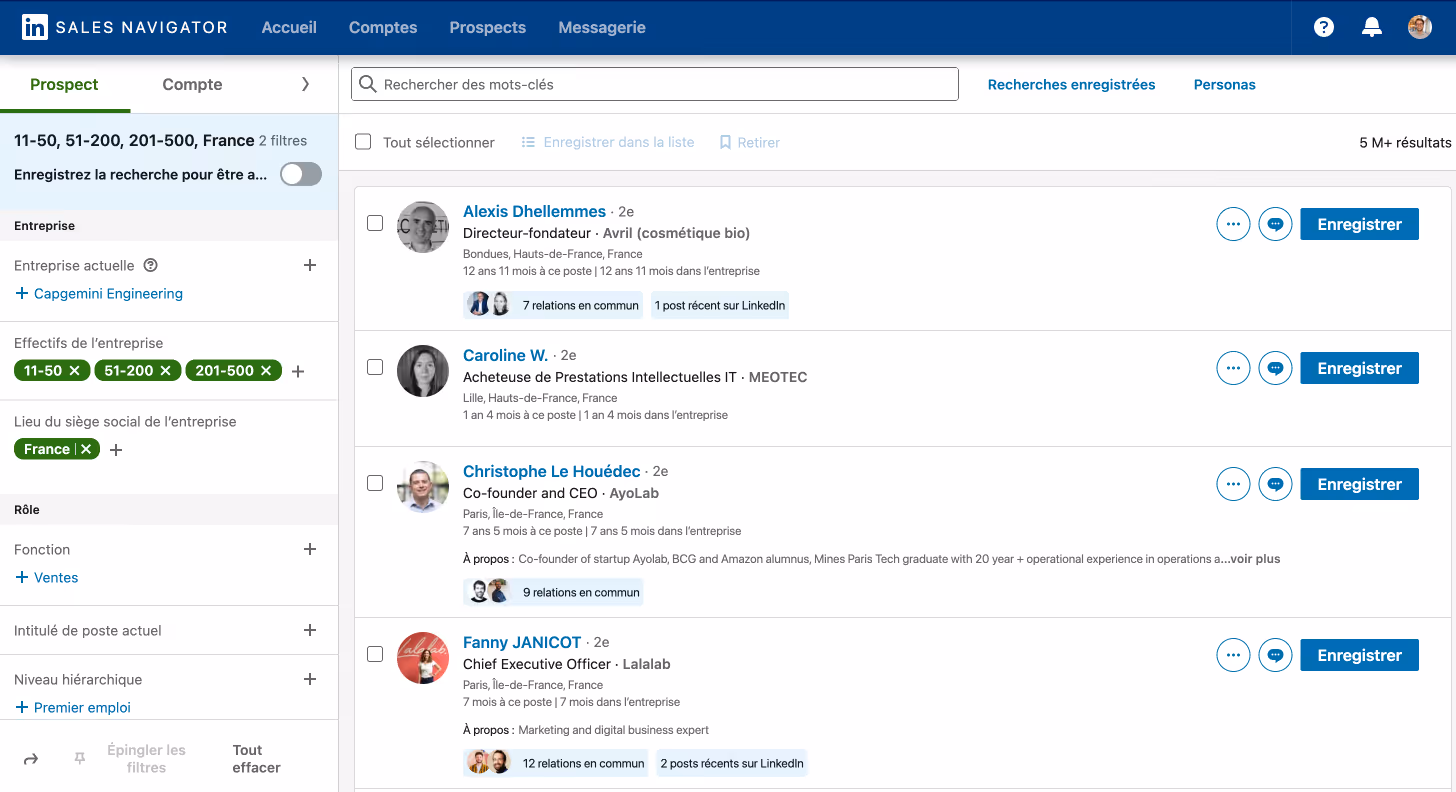
Task: Check the Tout sélectionner checkbox
Action: click(x=364, y=142)
